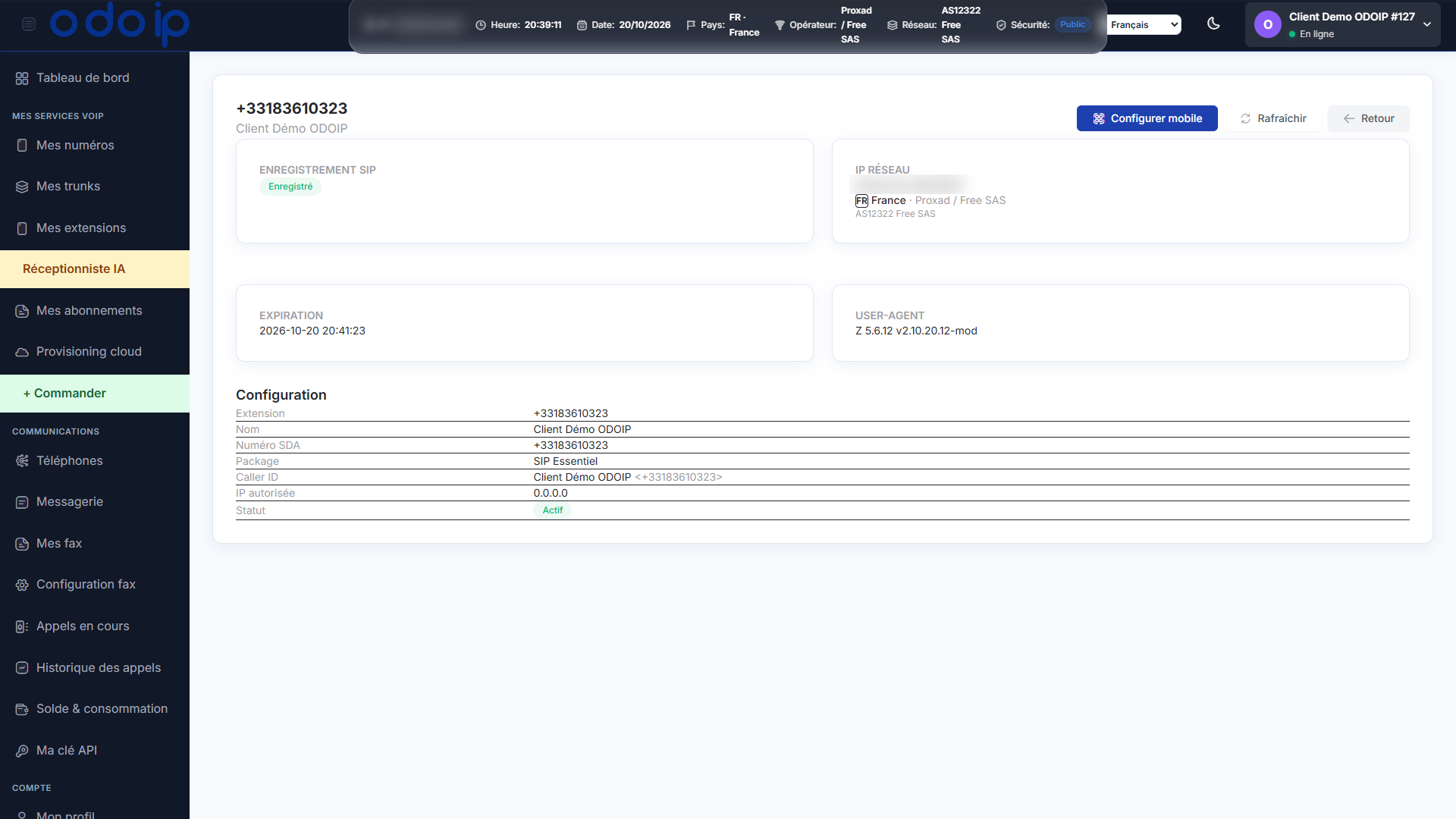Viewport: 1456px width, 819px height.
Task: Click the Messagerie icon
Action: click(x=22, y=502)
